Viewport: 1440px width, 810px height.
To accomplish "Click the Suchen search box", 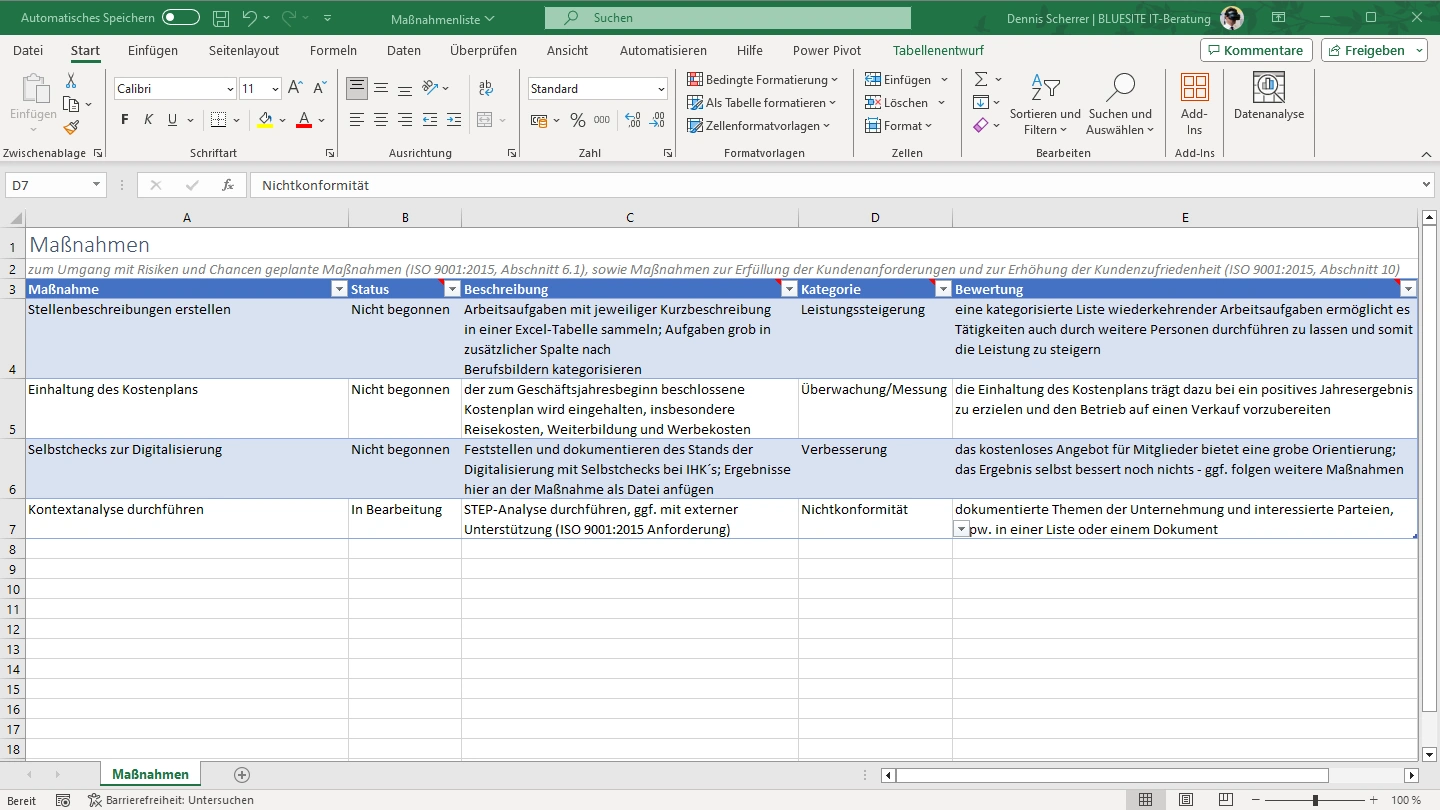I will 727,18.
